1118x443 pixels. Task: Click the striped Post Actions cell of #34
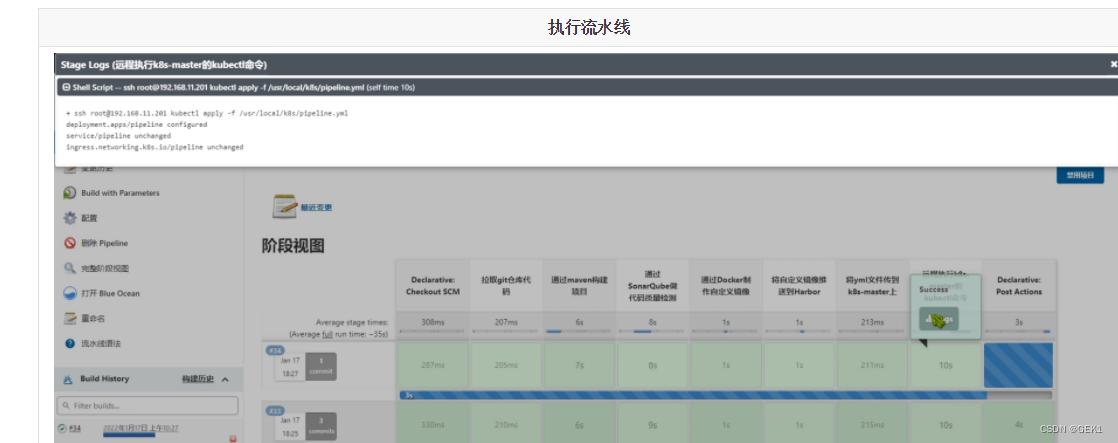pos(1018,365)
